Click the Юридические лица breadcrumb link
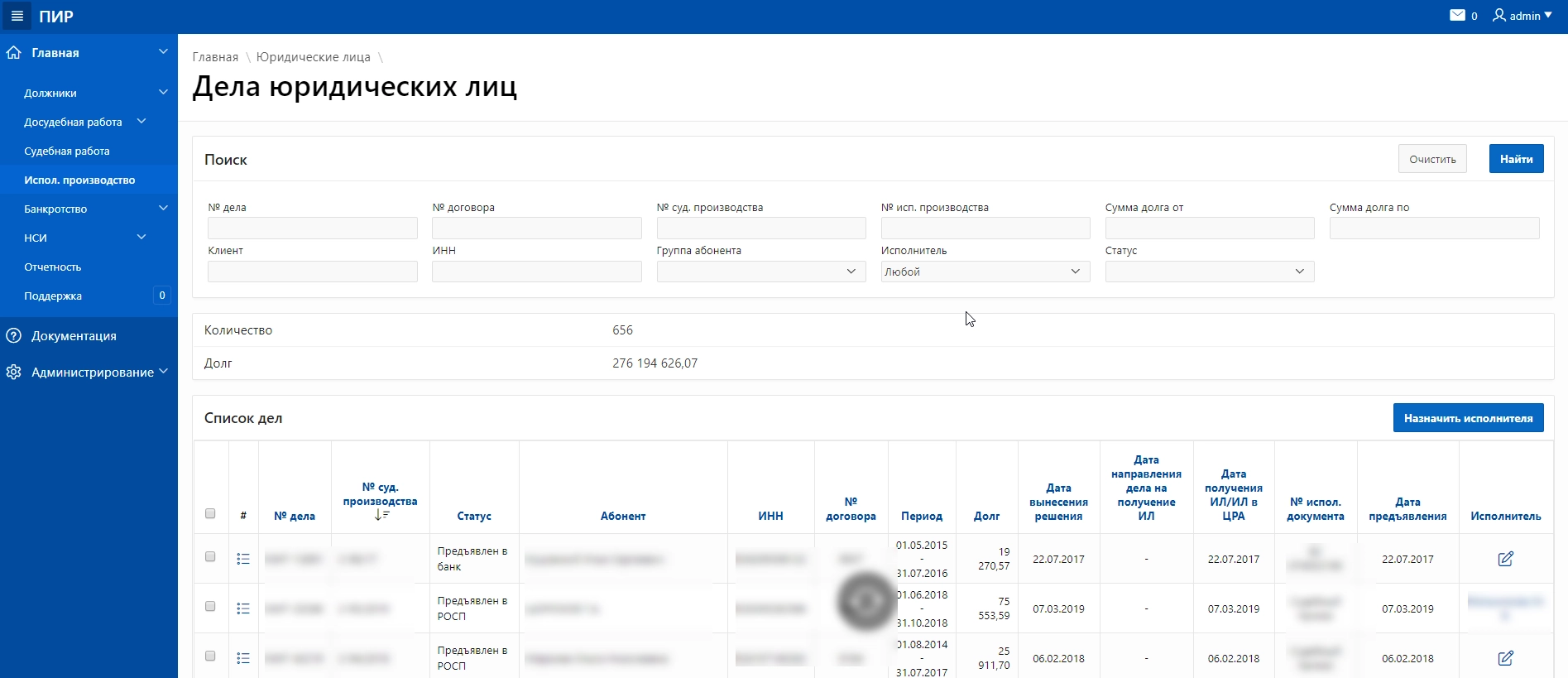Image resolution: width=1568 pixels, height=678 pixels. click(314, 57)
